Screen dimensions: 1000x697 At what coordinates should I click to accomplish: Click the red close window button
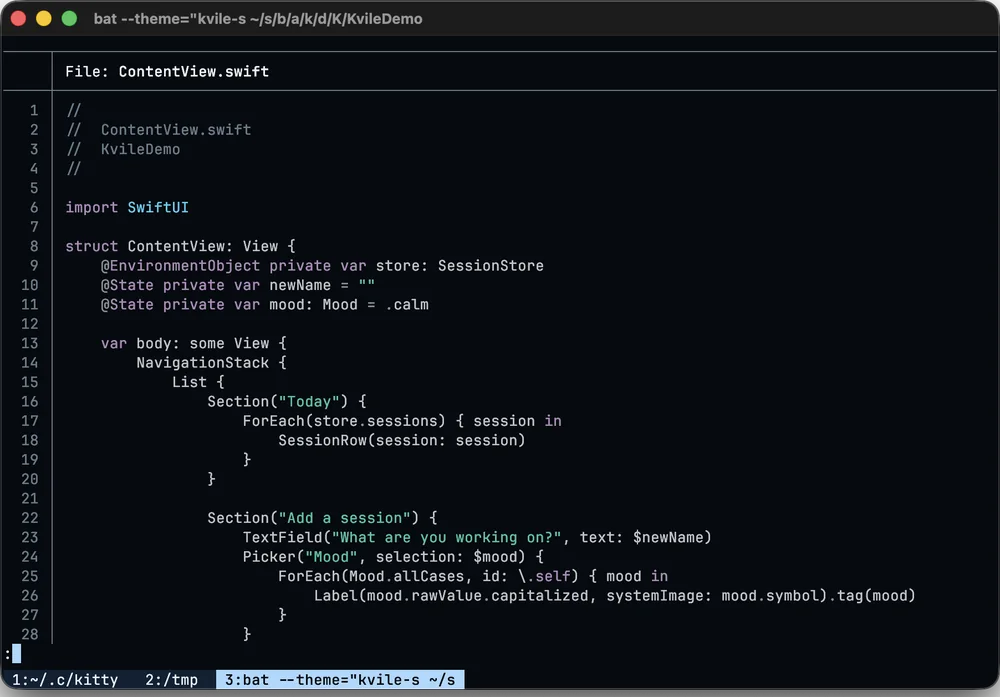point(18,18)
